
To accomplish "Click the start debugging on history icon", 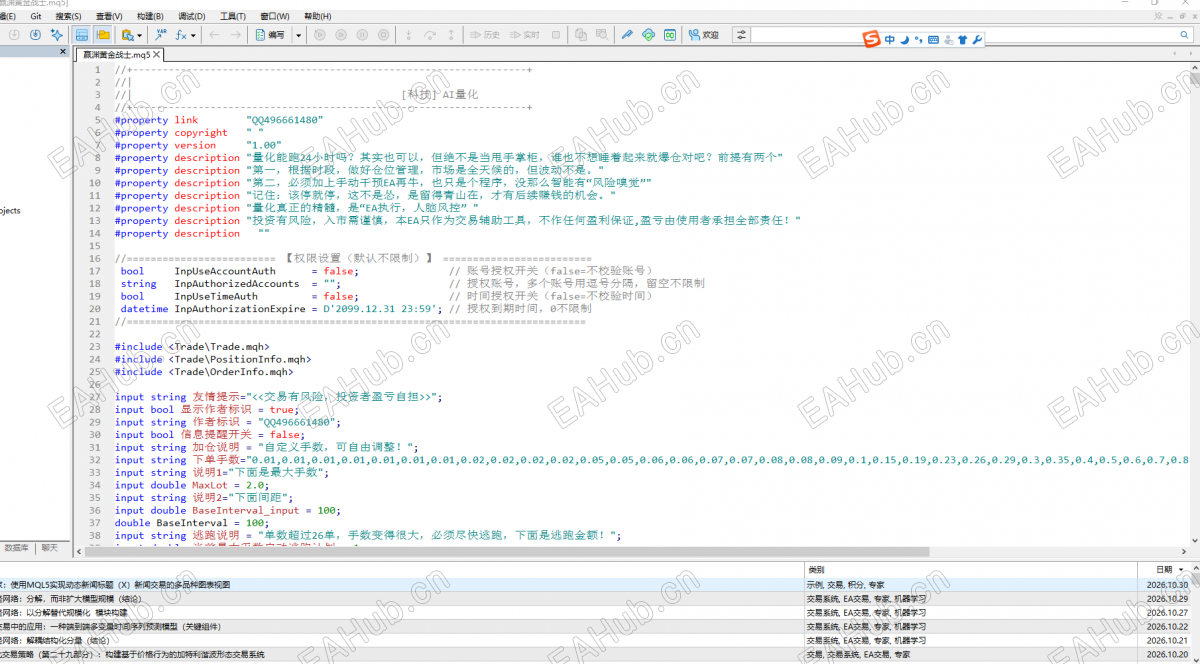I will click(x=320, y=35).
